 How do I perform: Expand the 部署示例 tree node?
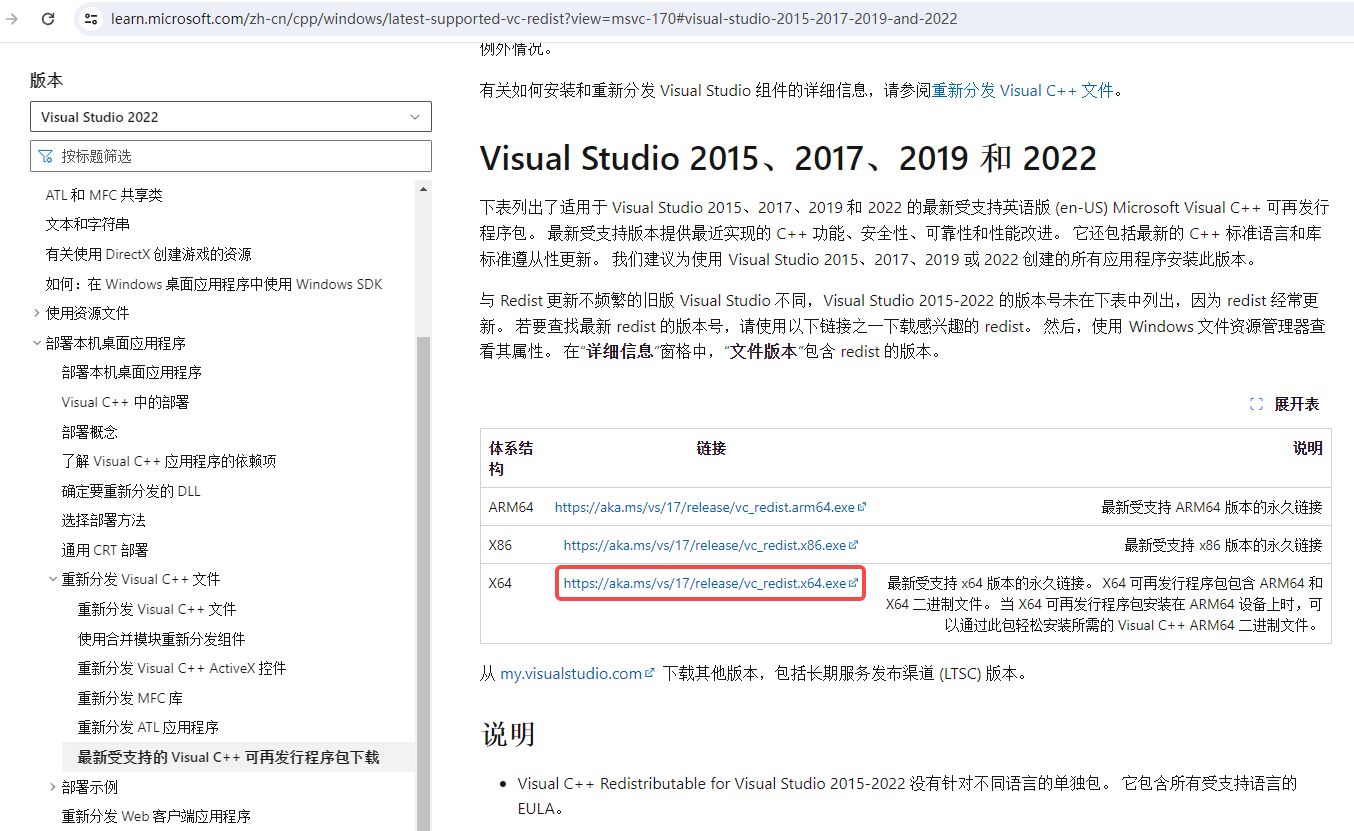pyautogui.click(x=53, y=787)
